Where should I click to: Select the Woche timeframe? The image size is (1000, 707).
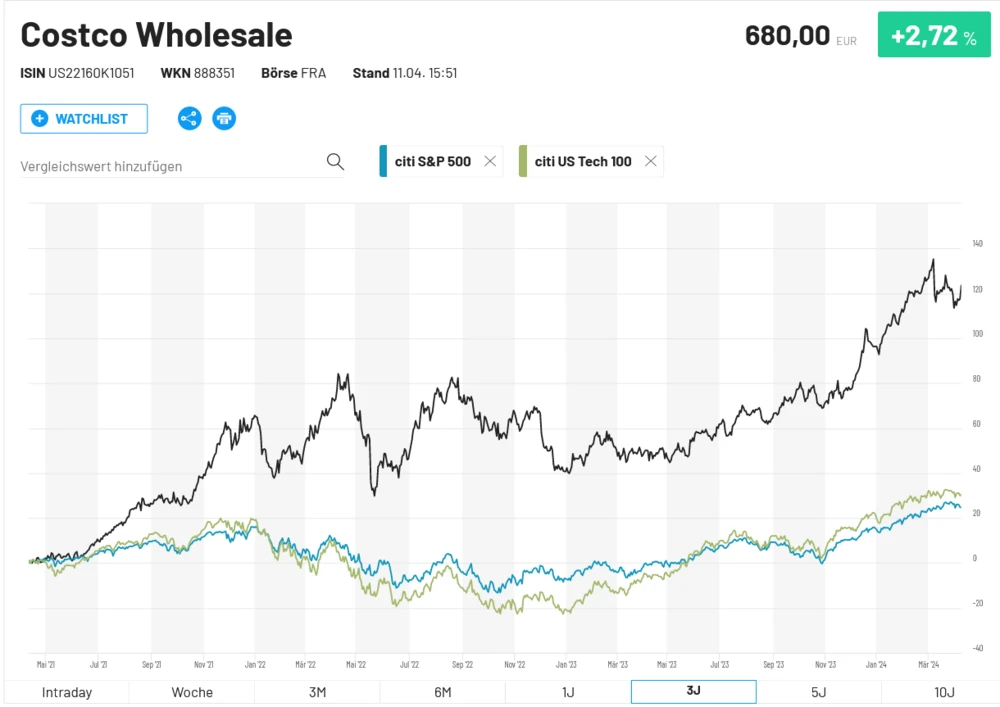190,691
